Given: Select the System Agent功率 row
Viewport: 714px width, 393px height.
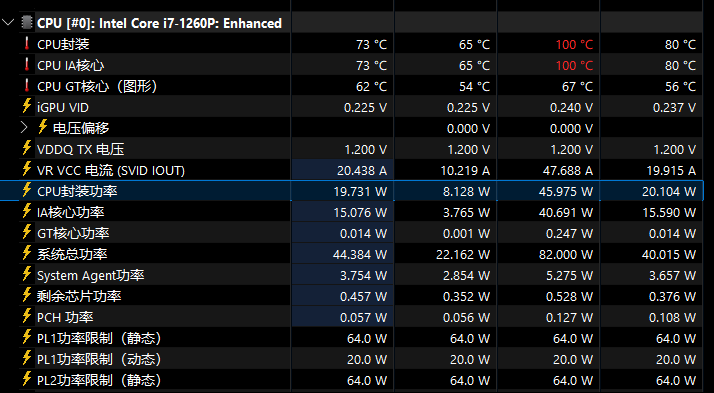Looking at the screenshot, I should pyautogui.click(x=352, y=275).
